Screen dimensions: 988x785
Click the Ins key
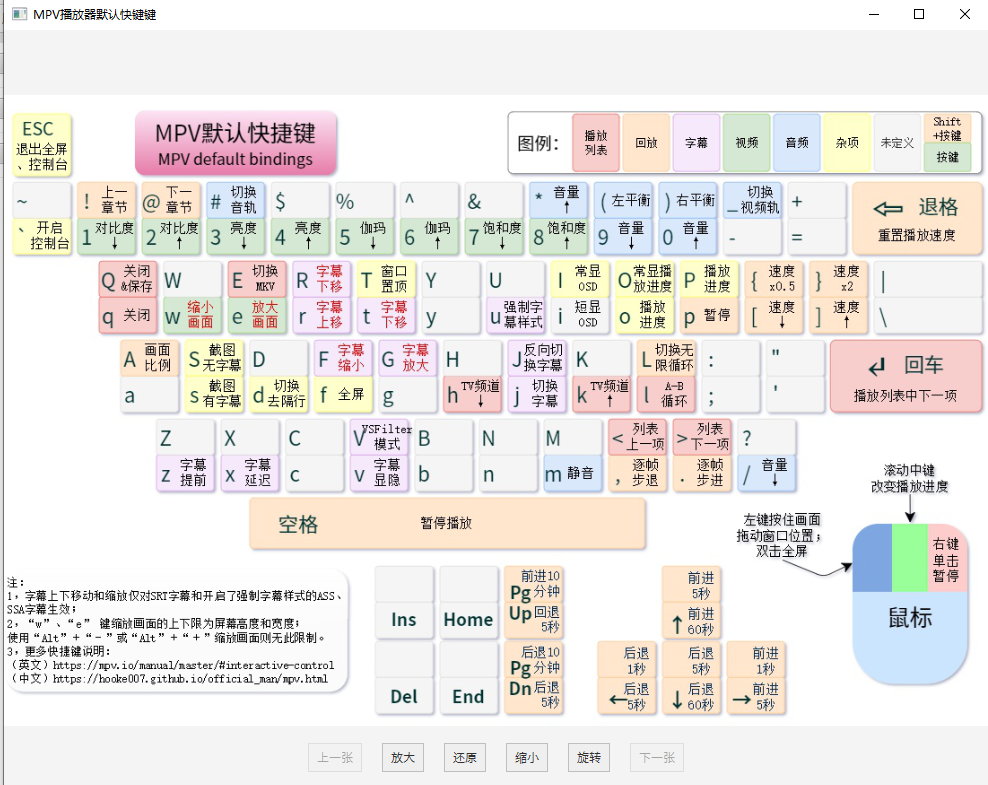[404, 620]
